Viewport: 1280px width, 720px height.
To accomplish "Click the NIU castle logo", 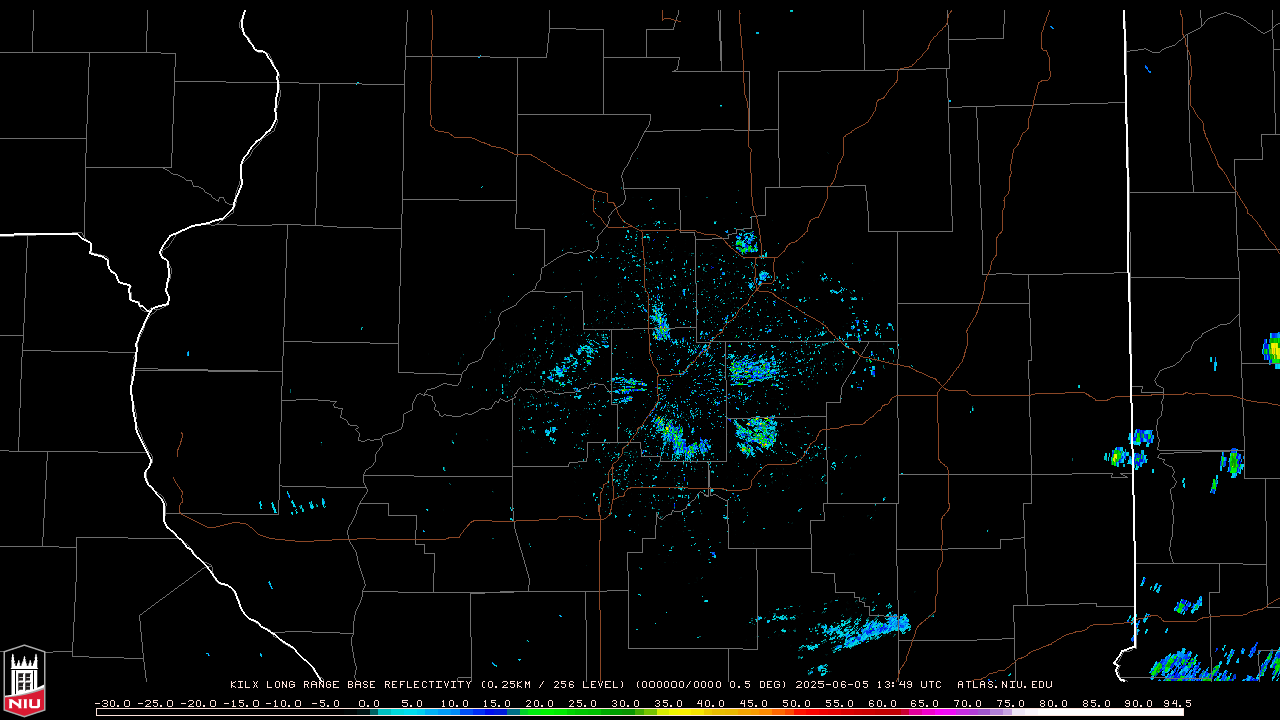I will (x=24, y=680).
